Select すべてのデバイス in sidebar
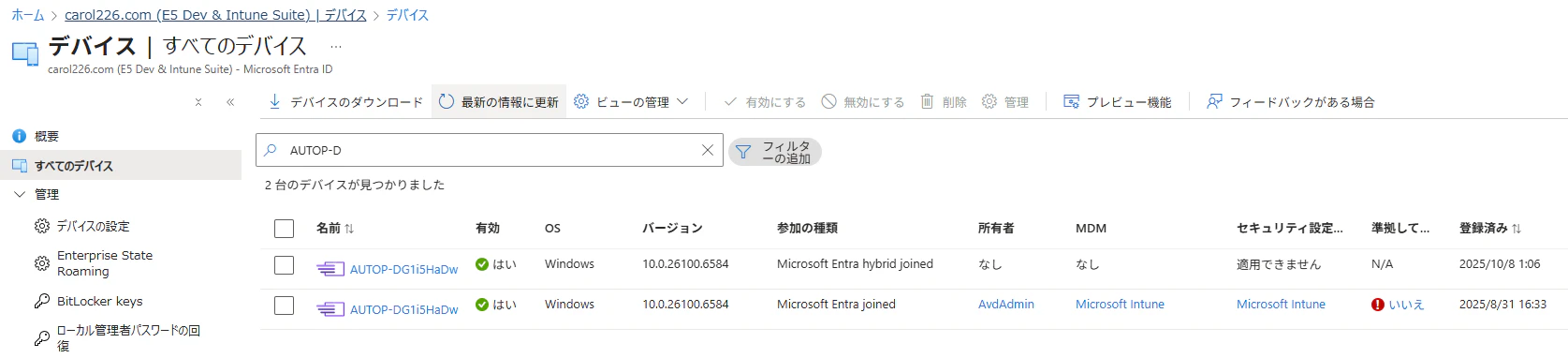Screen dimensions: 1568x358 pos(121,165)
